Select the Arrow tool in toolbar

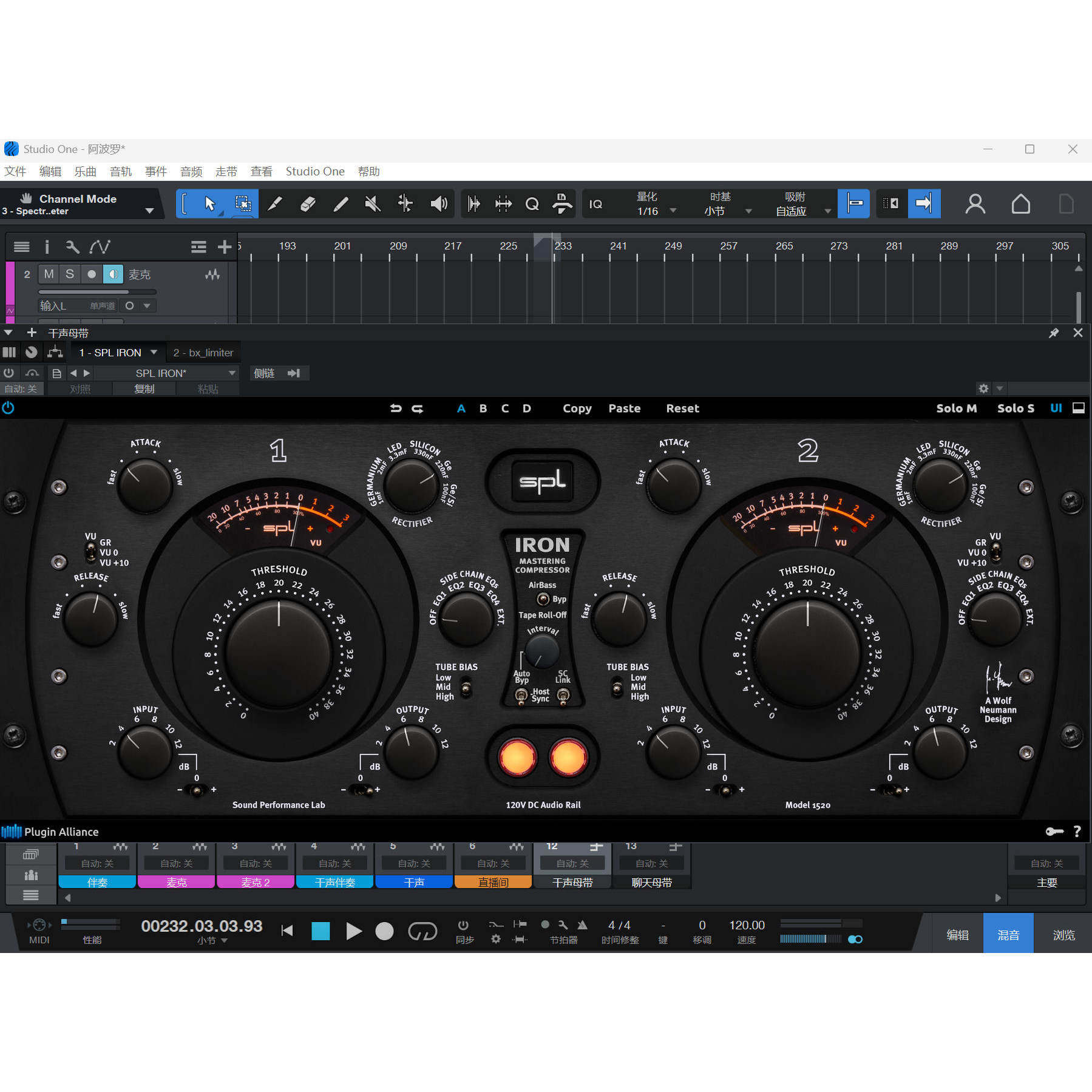tap(209, 203)
